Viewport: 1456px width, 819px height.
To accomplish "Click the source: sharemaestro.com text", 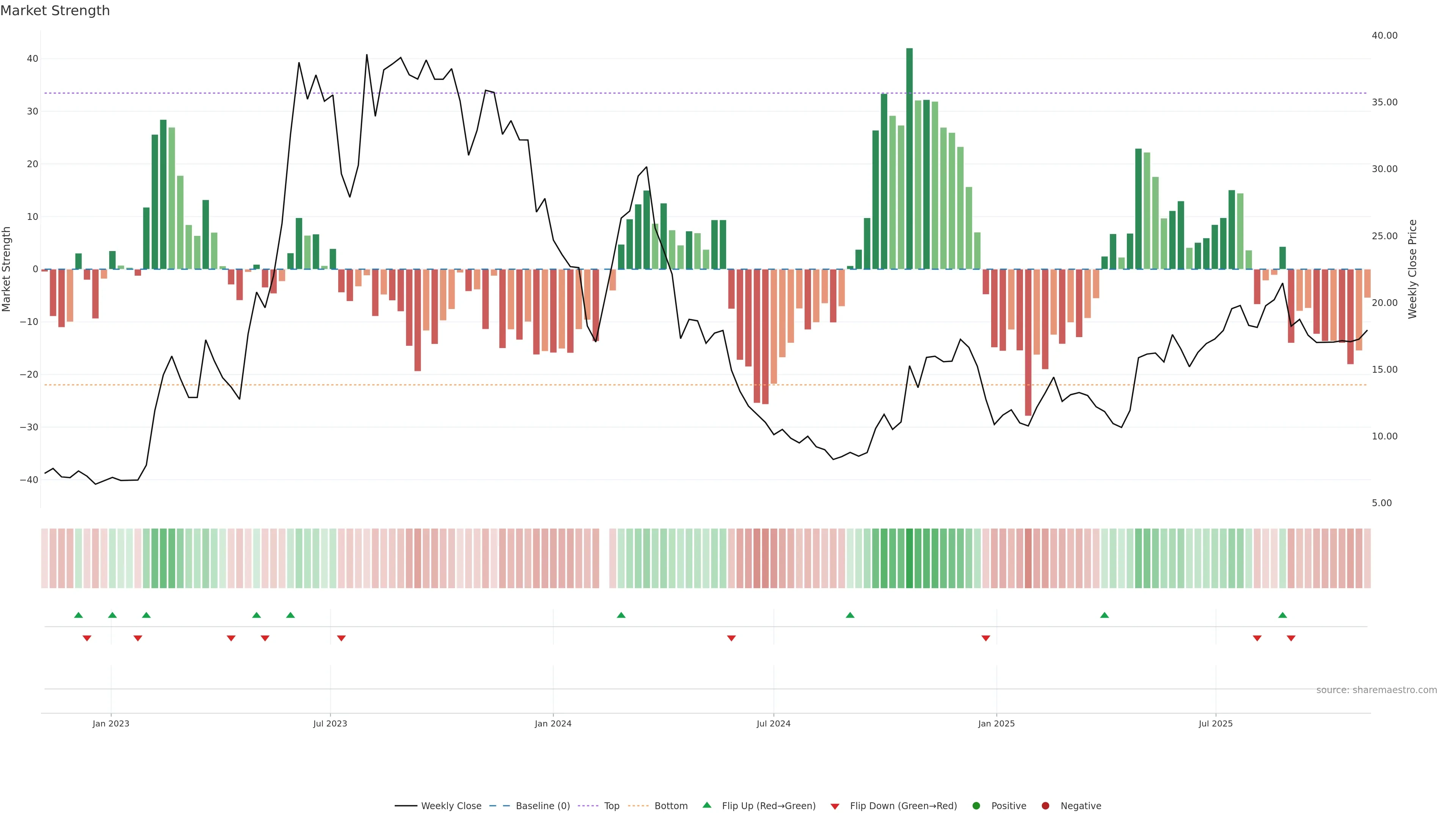I will click(x=1376, y=690).
